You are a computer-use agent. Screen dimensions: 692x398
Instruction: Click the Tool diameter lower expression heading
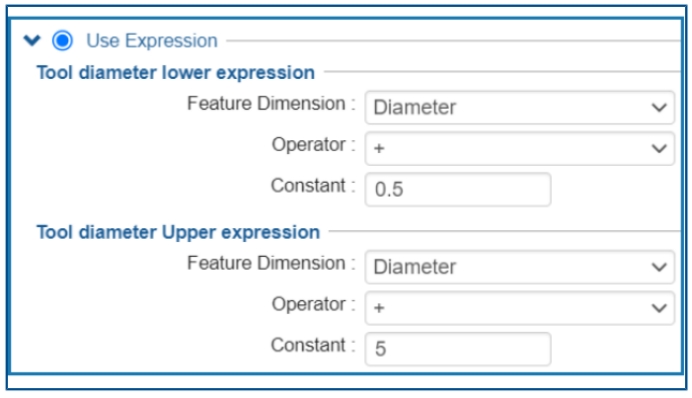point(176,73)
